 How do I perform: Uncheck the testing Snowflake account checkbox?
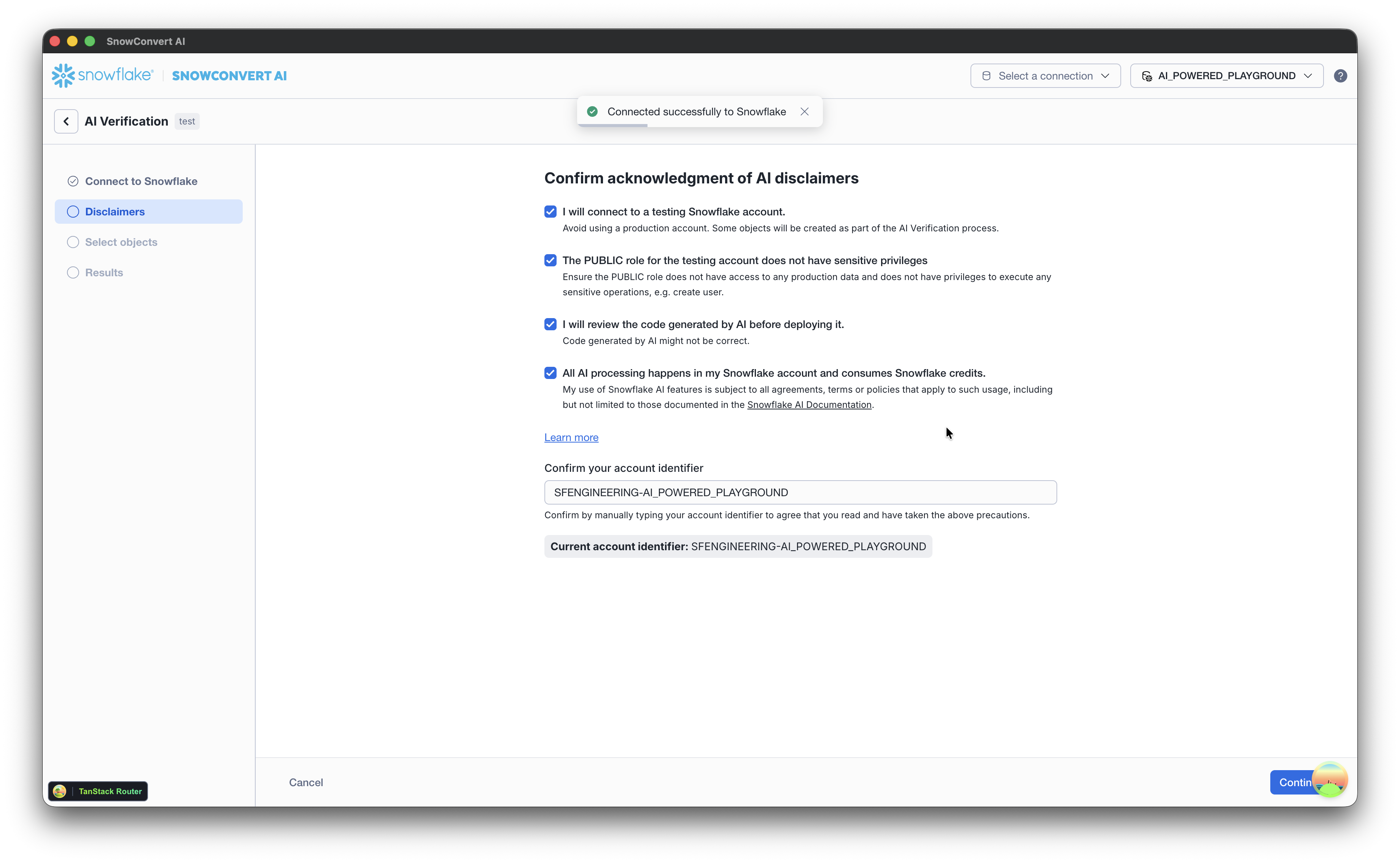point(550,212)
